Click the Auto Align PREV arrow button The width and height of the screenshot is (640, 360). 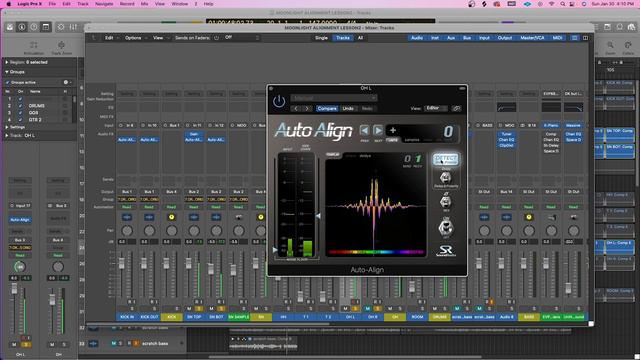[x=364, y=130]
